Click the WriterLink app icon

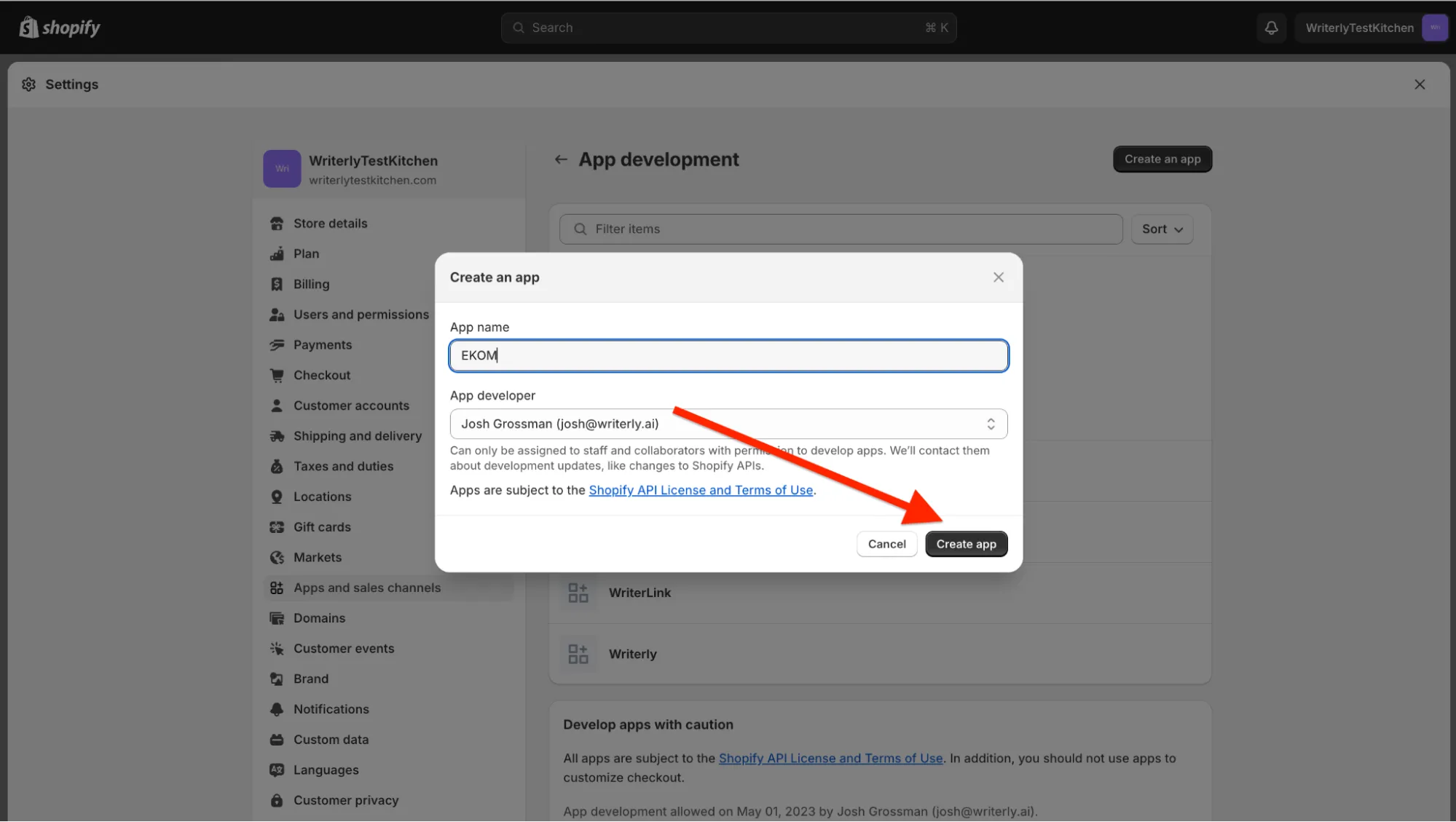(578, 593)
